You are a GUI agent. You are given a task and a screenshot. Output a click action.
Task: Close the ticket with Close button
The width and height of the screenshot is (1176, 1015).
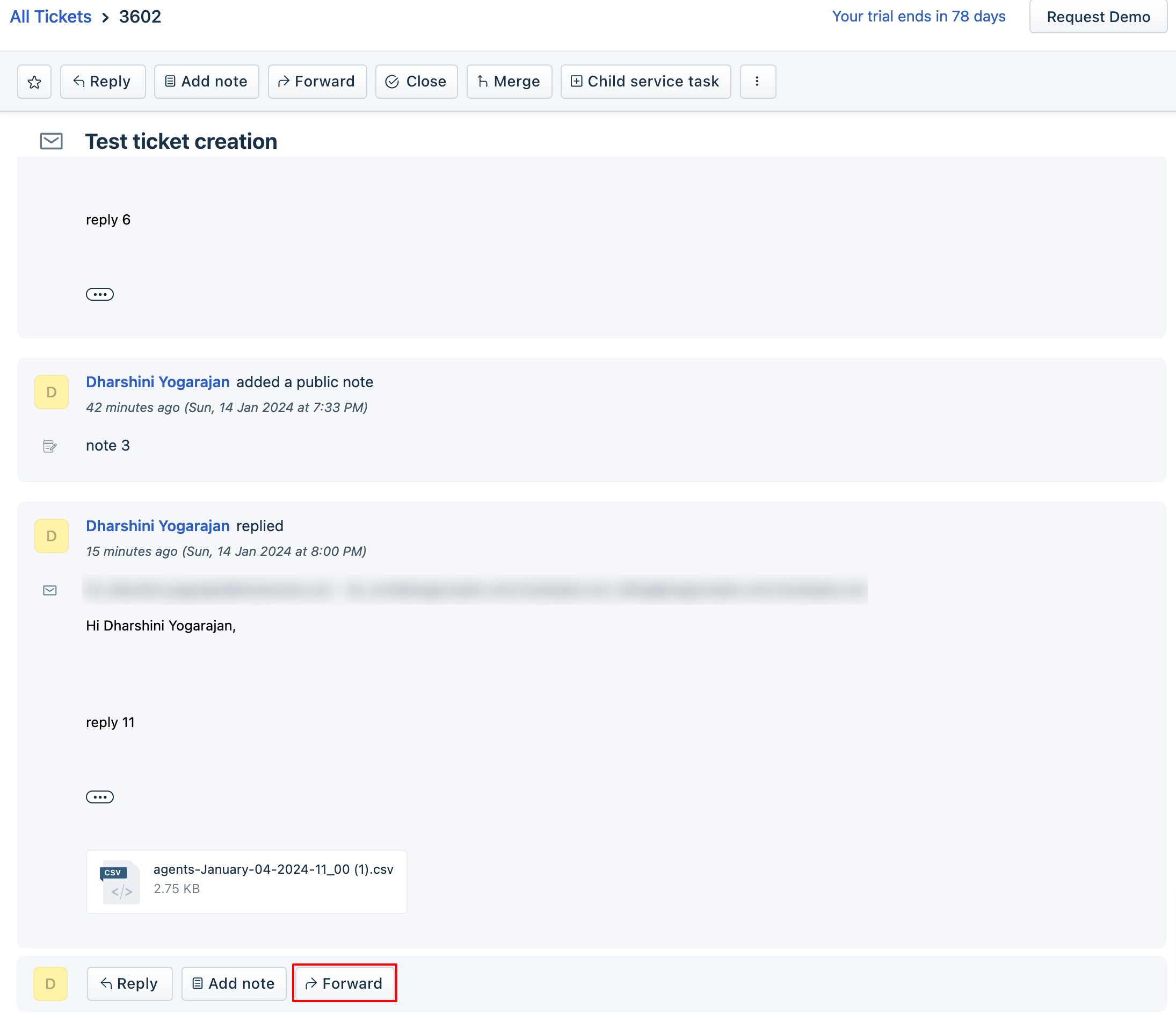(x=416, y=82)
